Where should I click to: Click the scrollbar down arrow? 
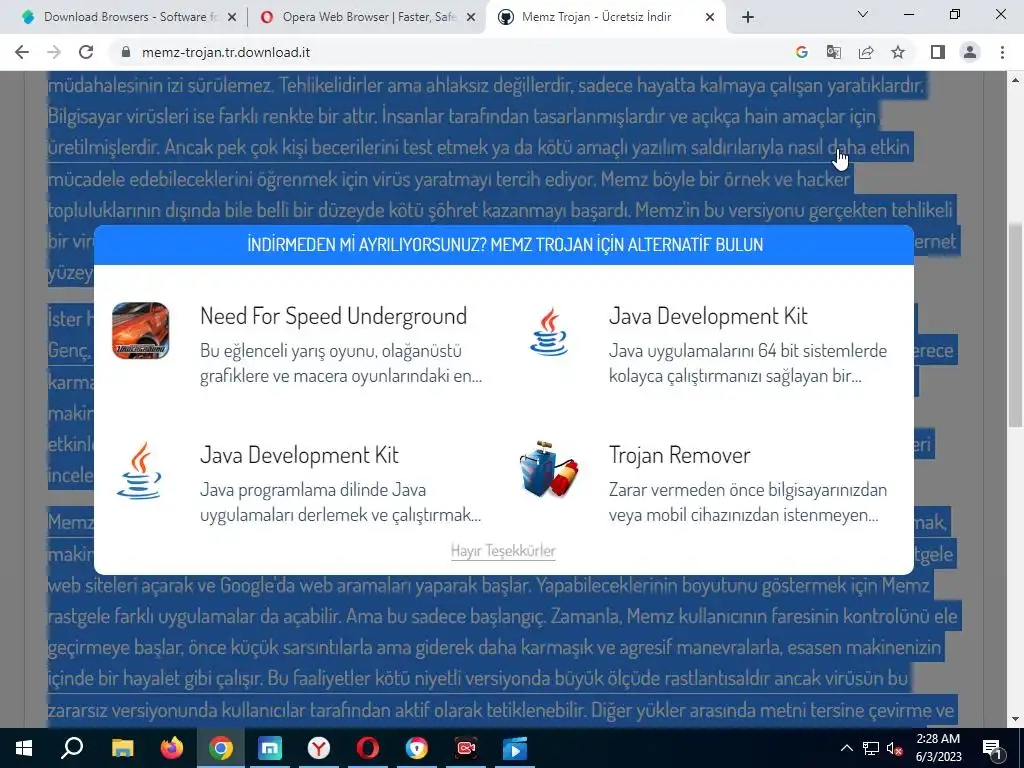pyautogui.click(x=1015, y=720)
